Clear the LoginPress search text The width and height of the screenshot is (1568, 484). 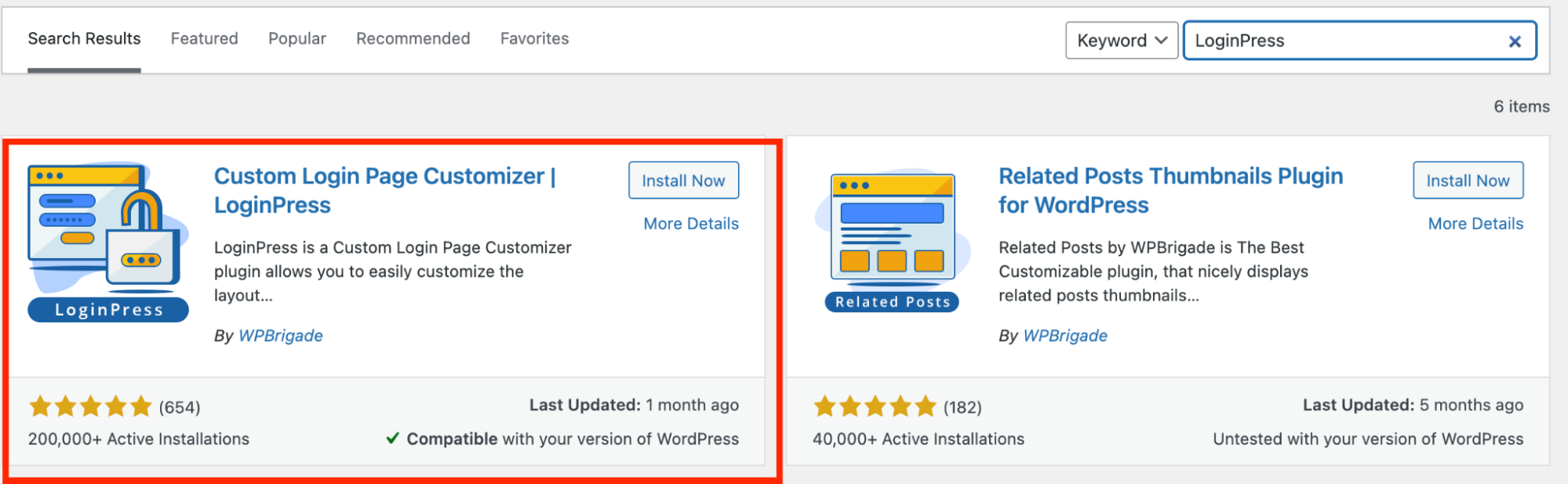click(1515, 42)
